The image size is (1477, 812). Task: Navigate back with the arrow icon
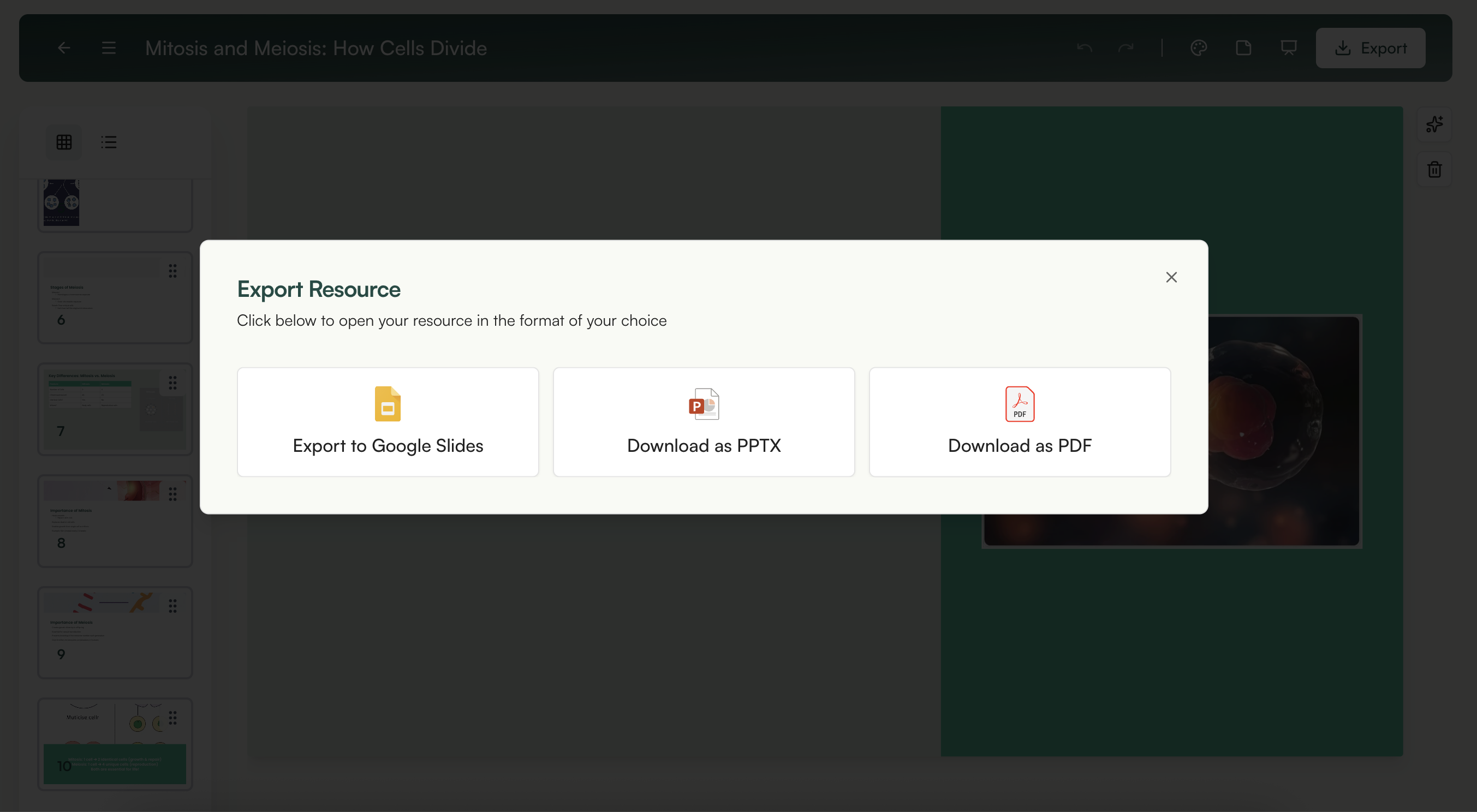pos(64,47)
